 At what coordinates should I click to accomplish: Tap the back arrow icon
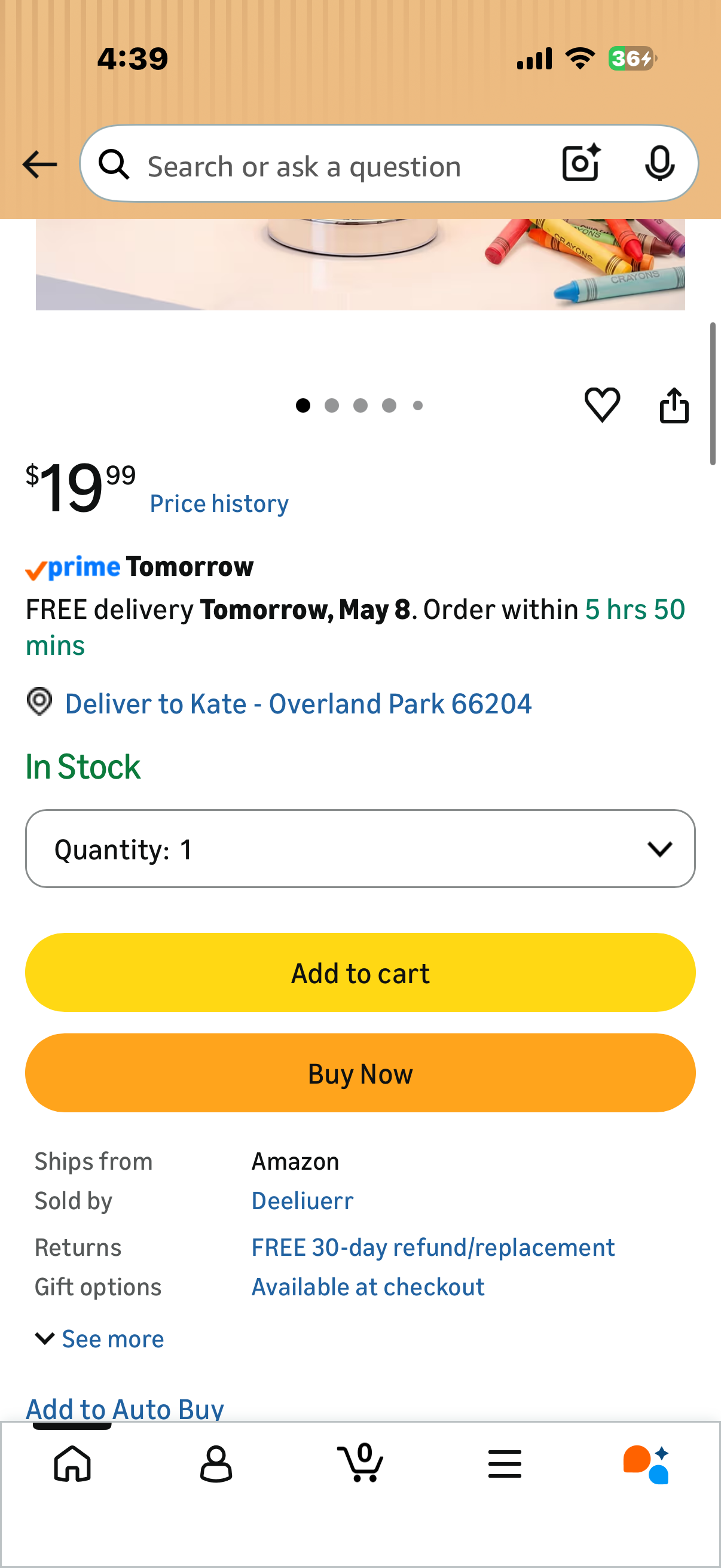click(39, 164)
